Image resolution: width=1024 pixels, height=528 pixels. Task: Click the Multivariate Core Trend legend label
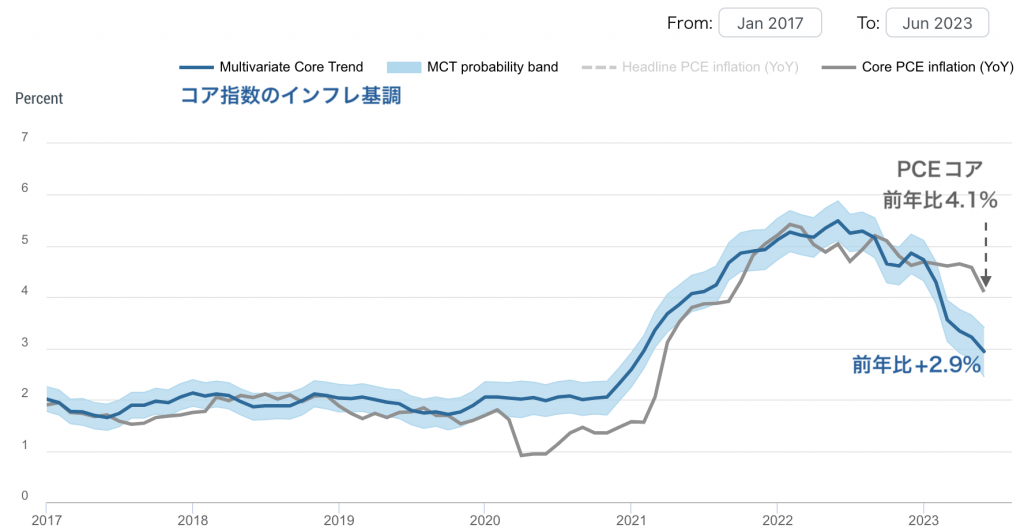point(291,67)
